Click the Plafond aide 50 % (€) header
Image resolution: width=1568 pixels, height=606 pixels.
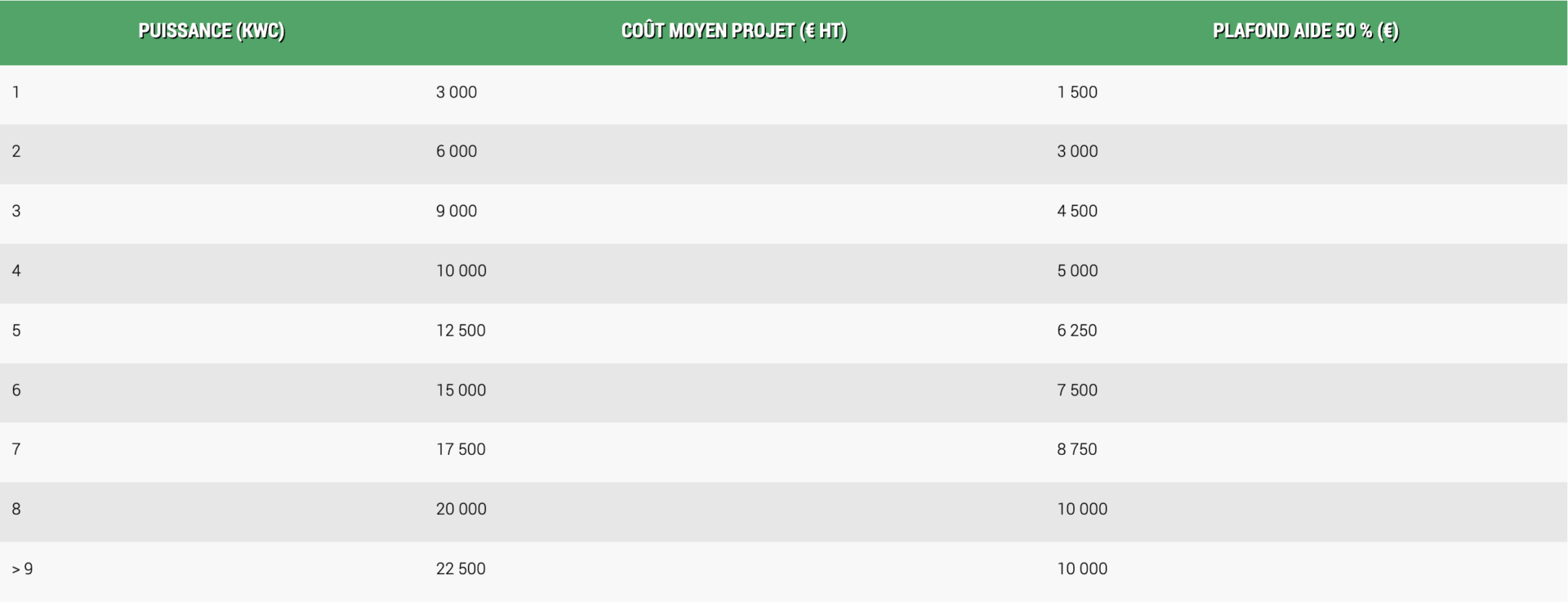pos(1306,32)
